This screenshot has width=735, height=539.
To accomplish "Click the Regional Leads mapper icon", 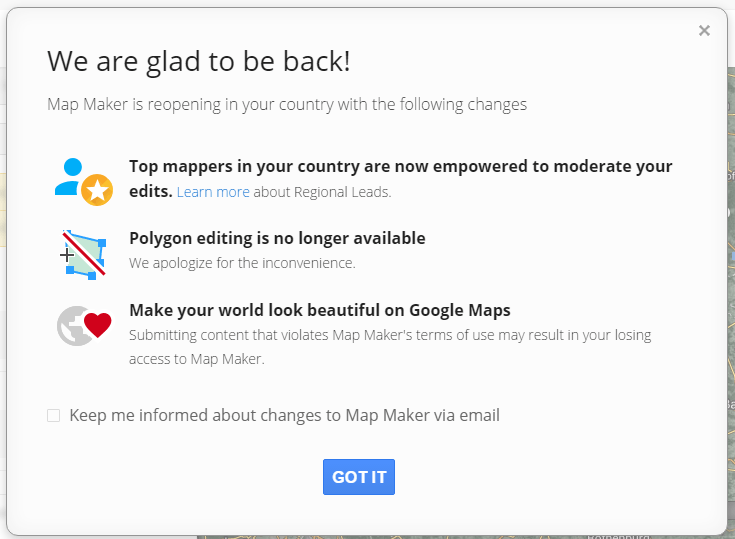I will pyautogui.click(x=83, y=180).
